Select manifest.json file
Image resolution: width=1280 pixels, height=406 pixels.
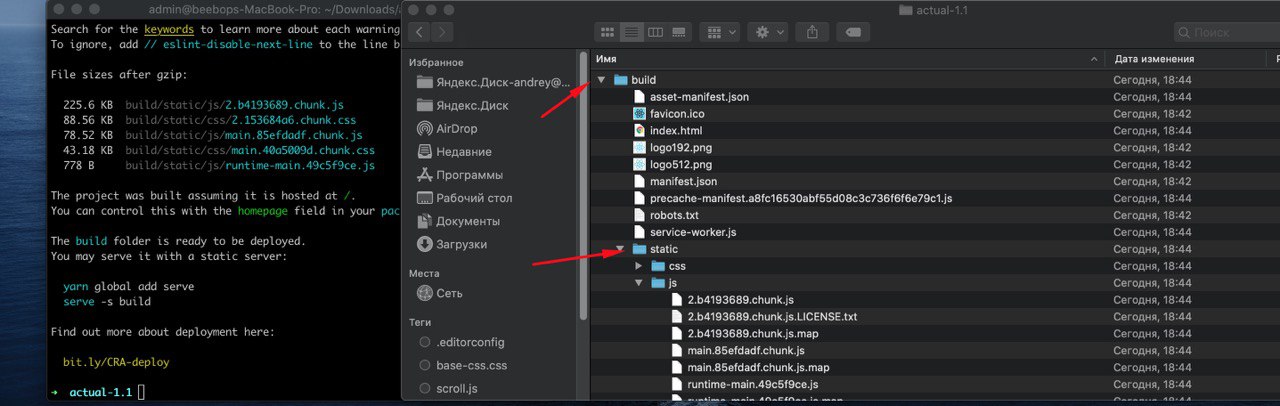[683, 182]
